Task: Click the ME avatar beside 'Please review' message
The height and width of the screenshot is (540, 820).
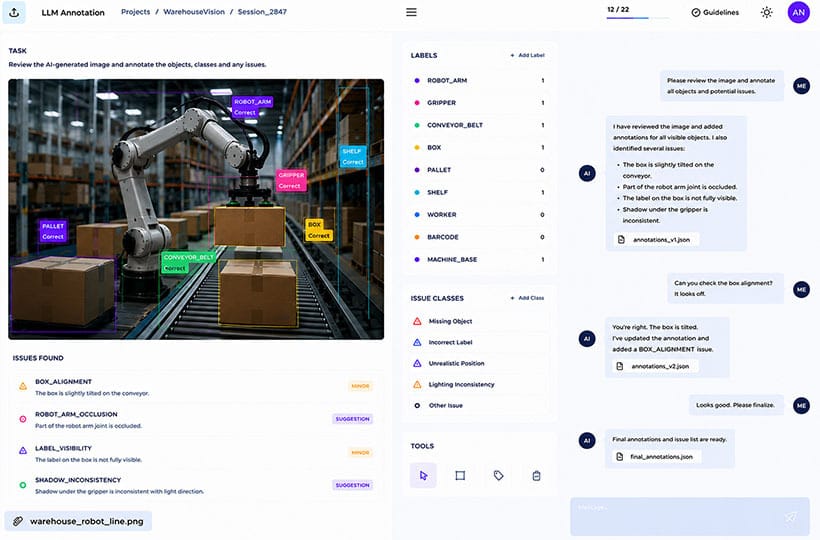Action: (801, 86)
